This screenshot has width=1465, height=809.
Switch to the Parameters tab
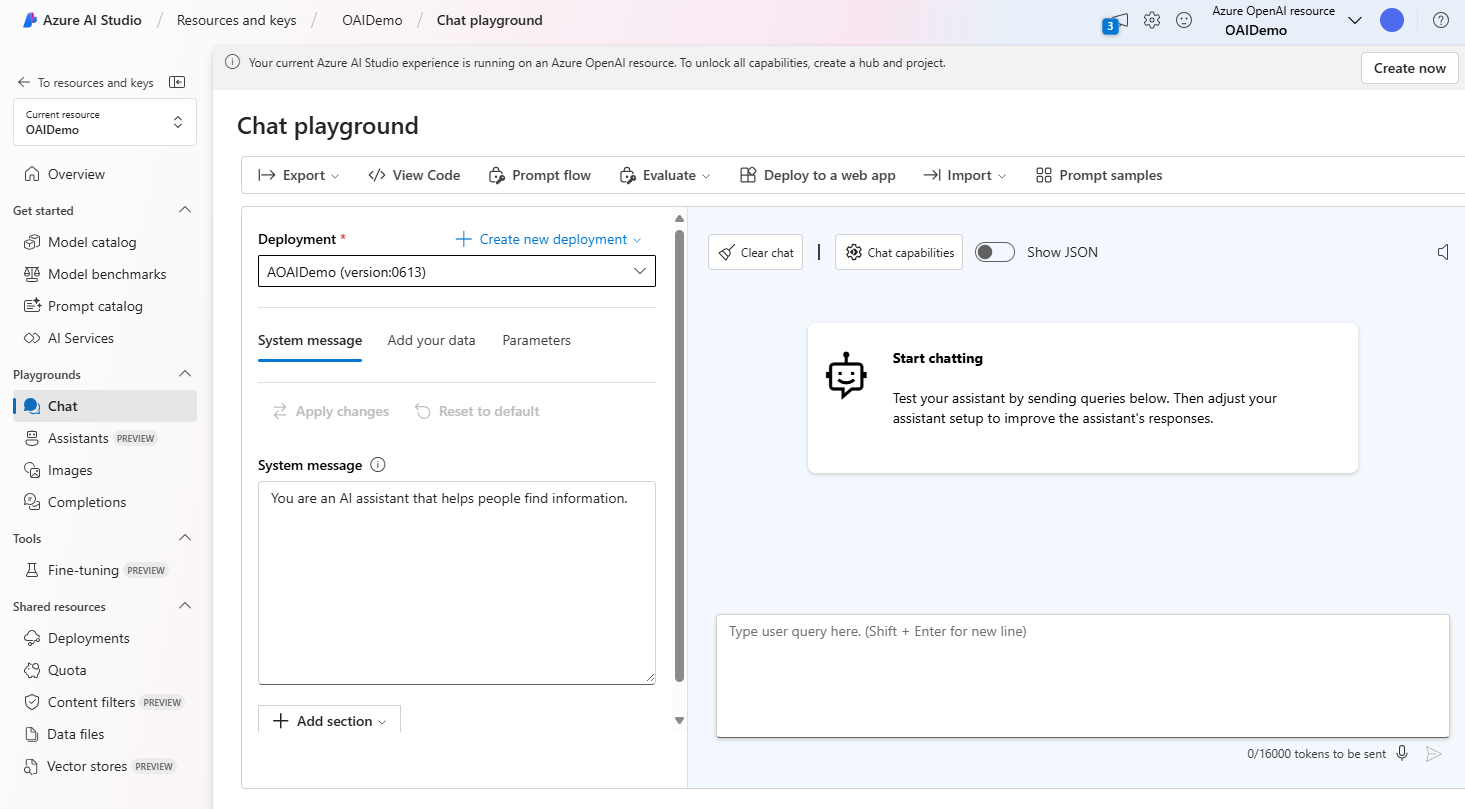536,340
